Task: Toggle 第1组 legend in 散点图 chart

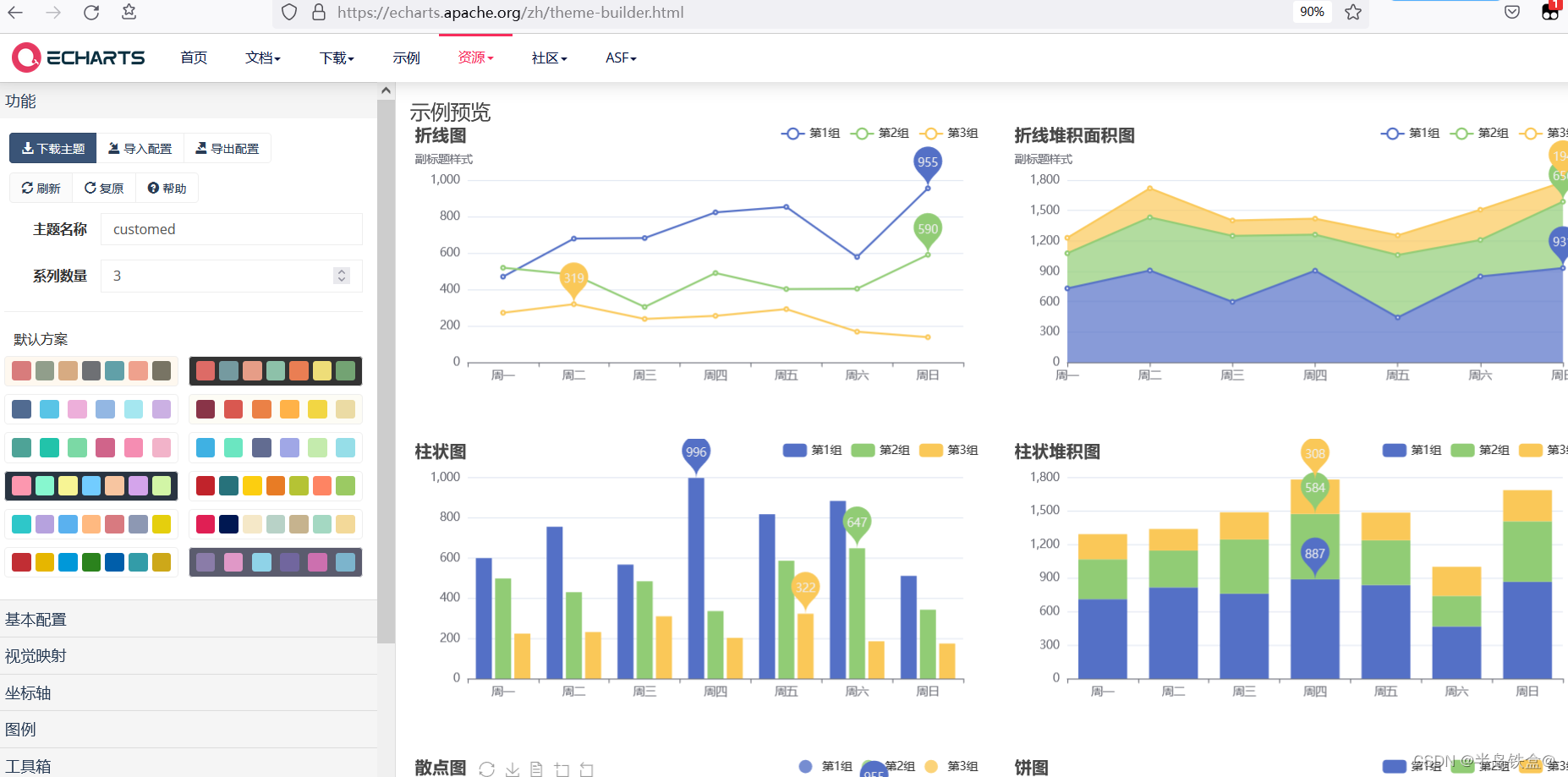Action: tap(825, 766)
